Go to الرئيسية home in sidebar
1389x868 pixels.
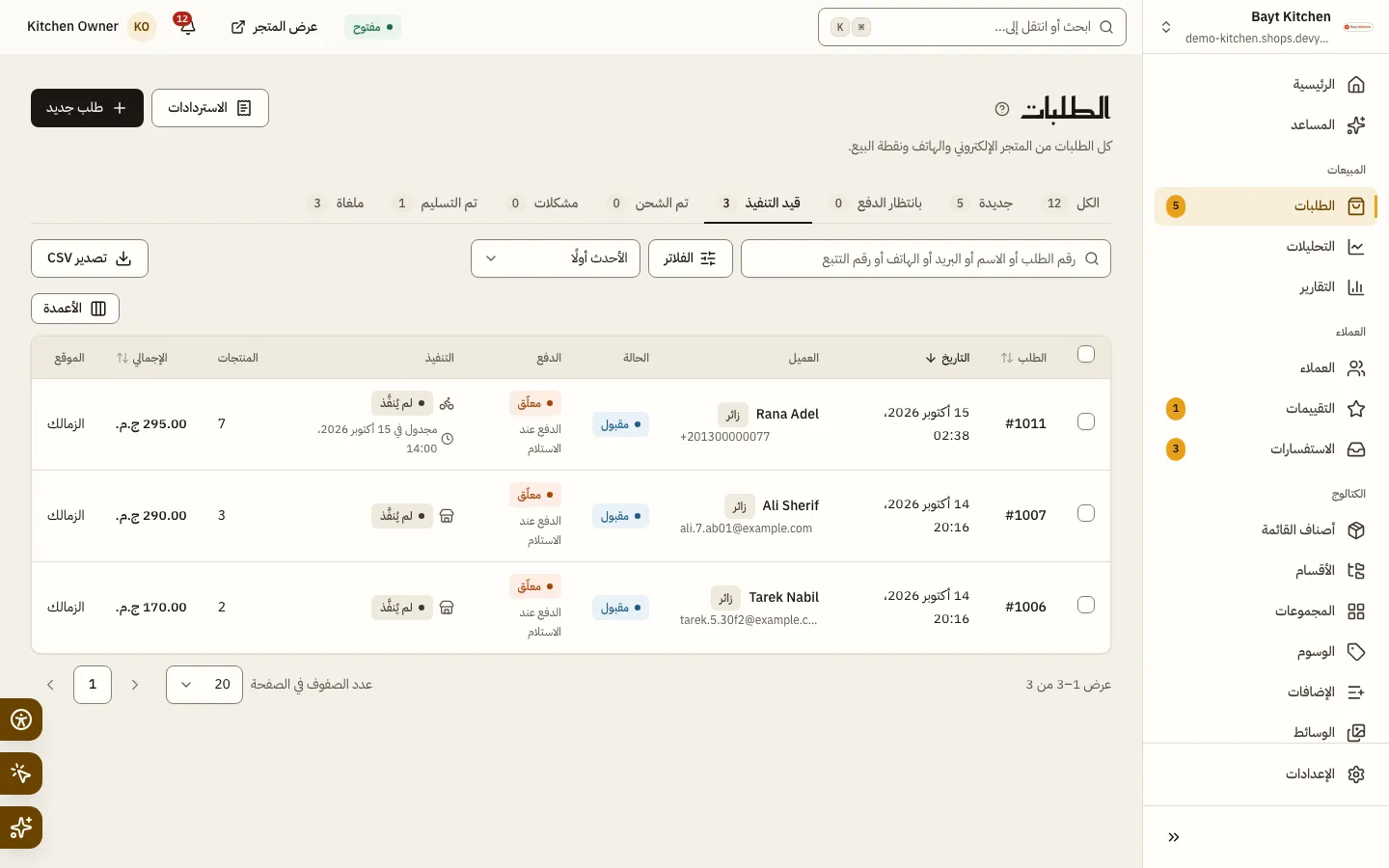1266,85
